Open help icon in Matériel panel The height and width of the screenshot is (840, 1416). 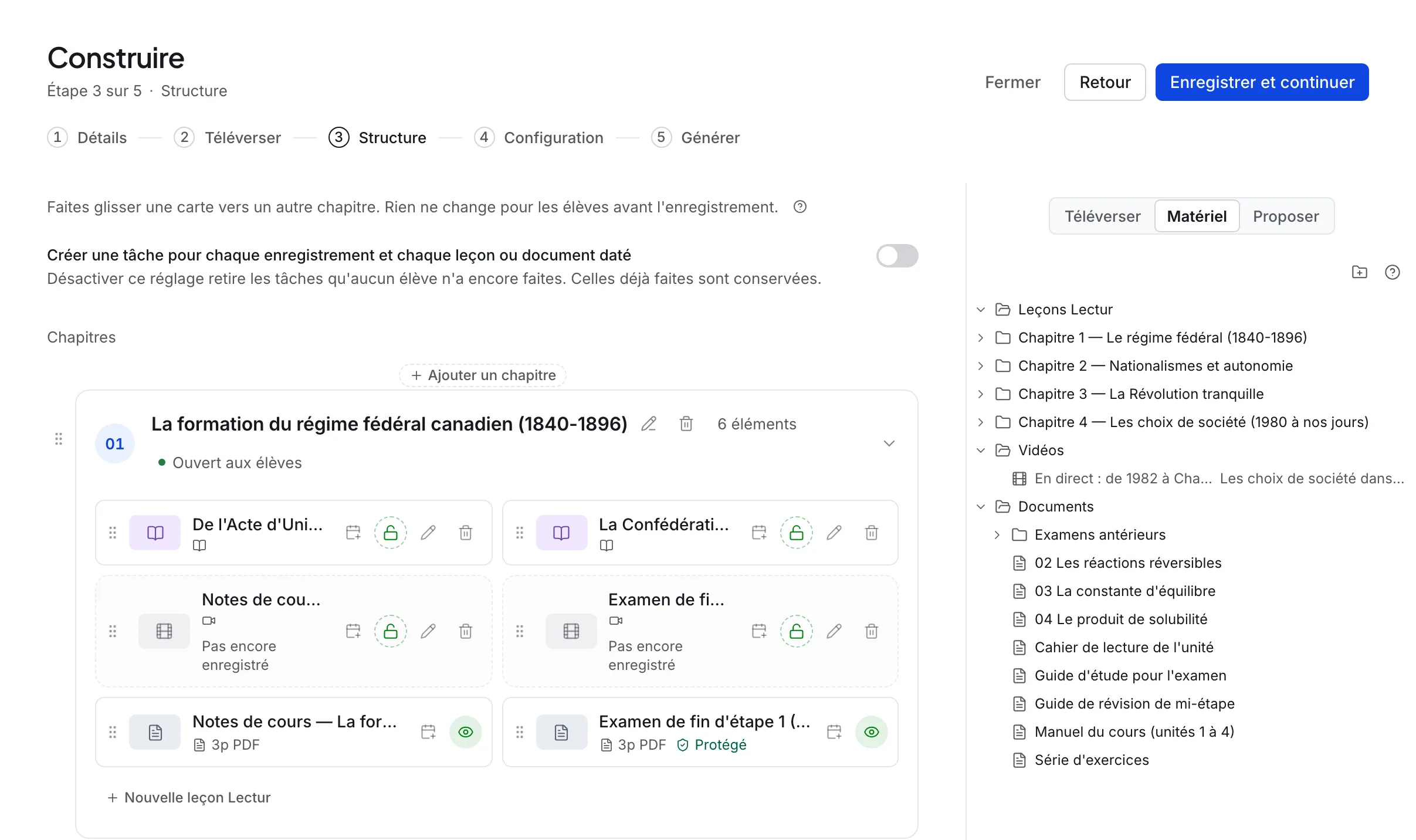[x=1393, y=272]
